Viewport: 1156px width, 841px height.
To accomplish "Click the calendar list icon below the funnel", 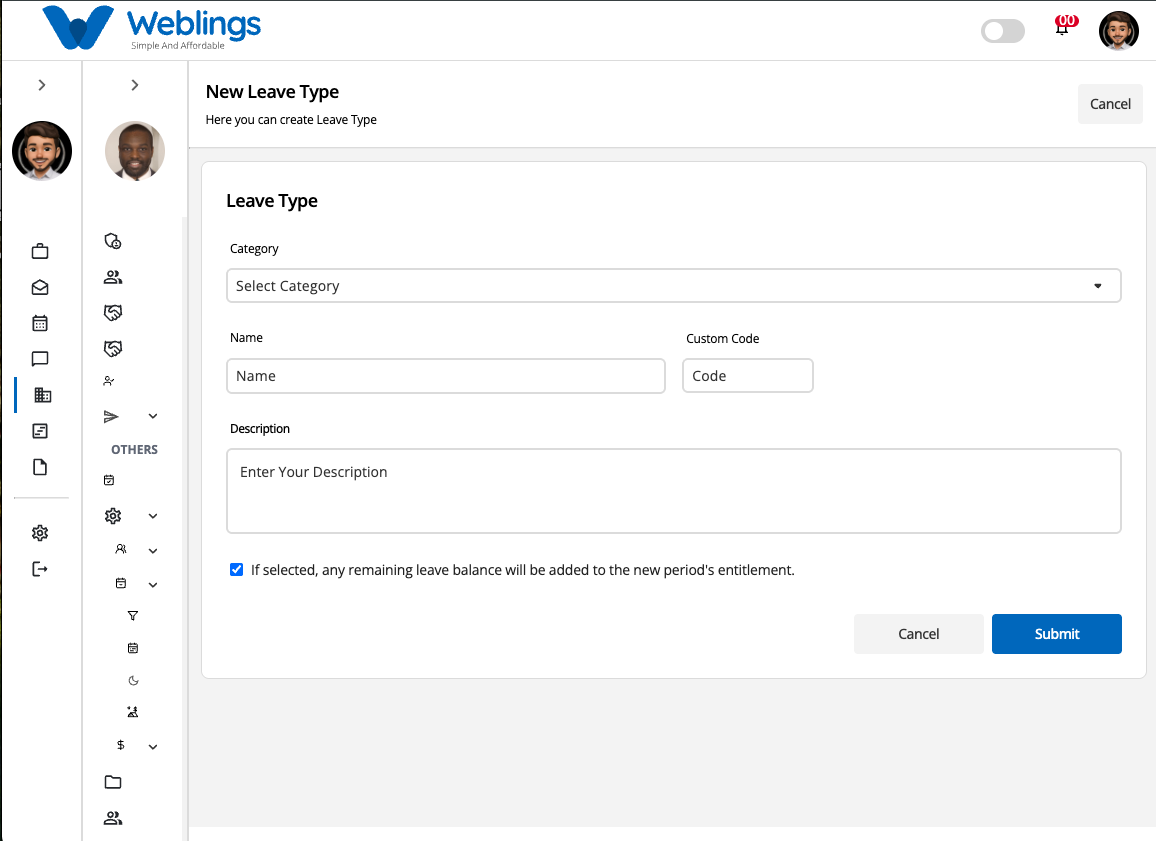I will (x=133, y=648).
